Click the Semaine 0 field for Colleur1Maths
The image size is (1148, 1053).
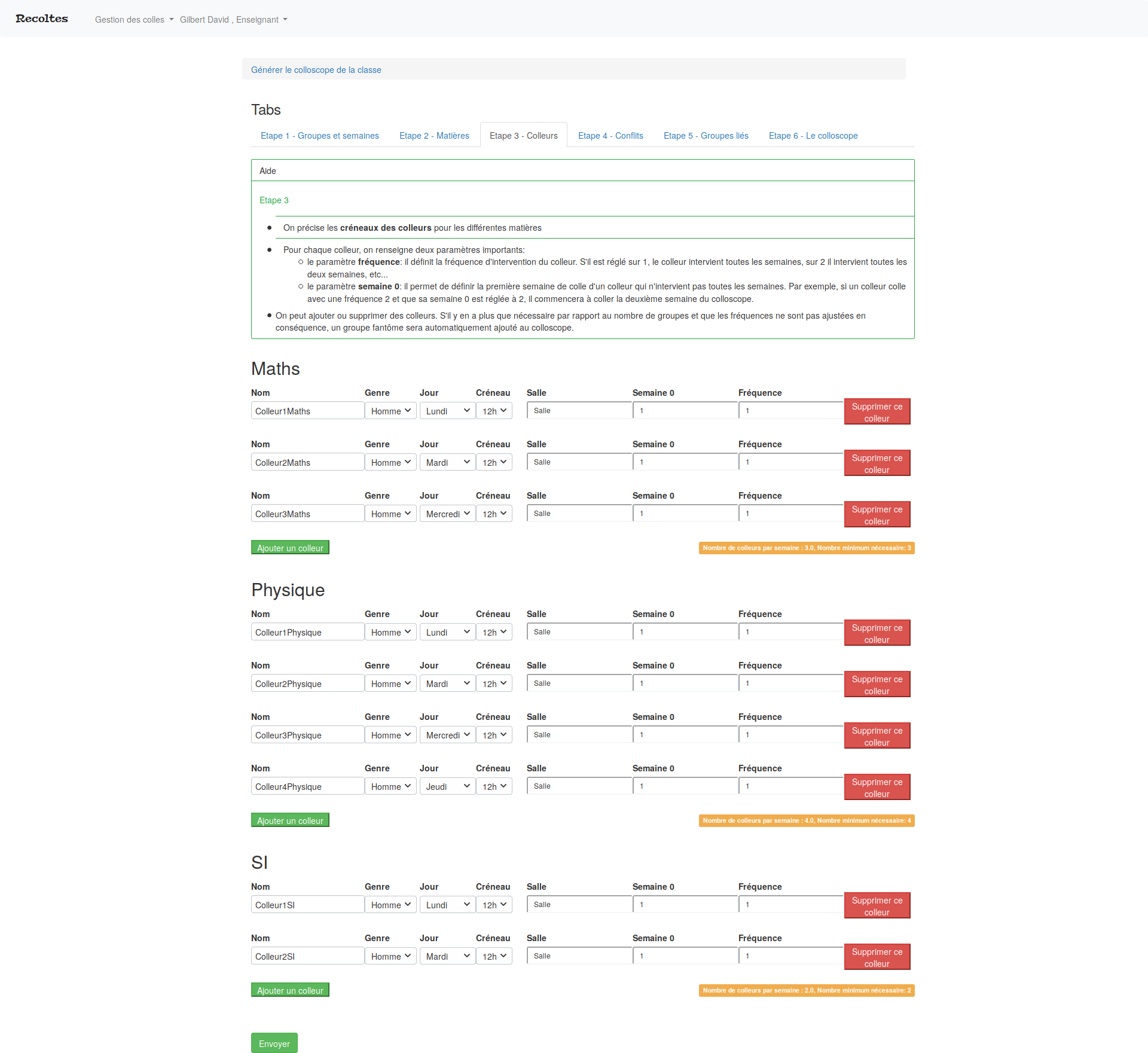(685, 410)
